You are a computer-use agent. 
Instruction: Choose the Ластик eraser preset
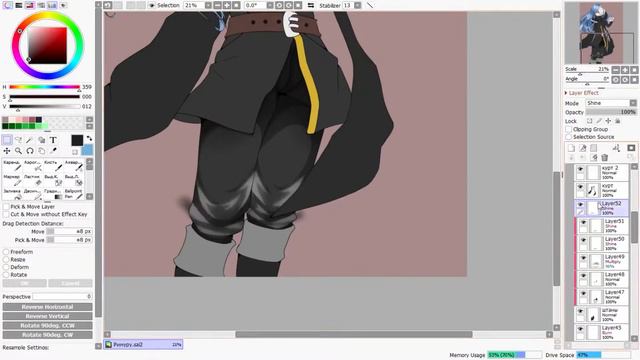(32, 180)
